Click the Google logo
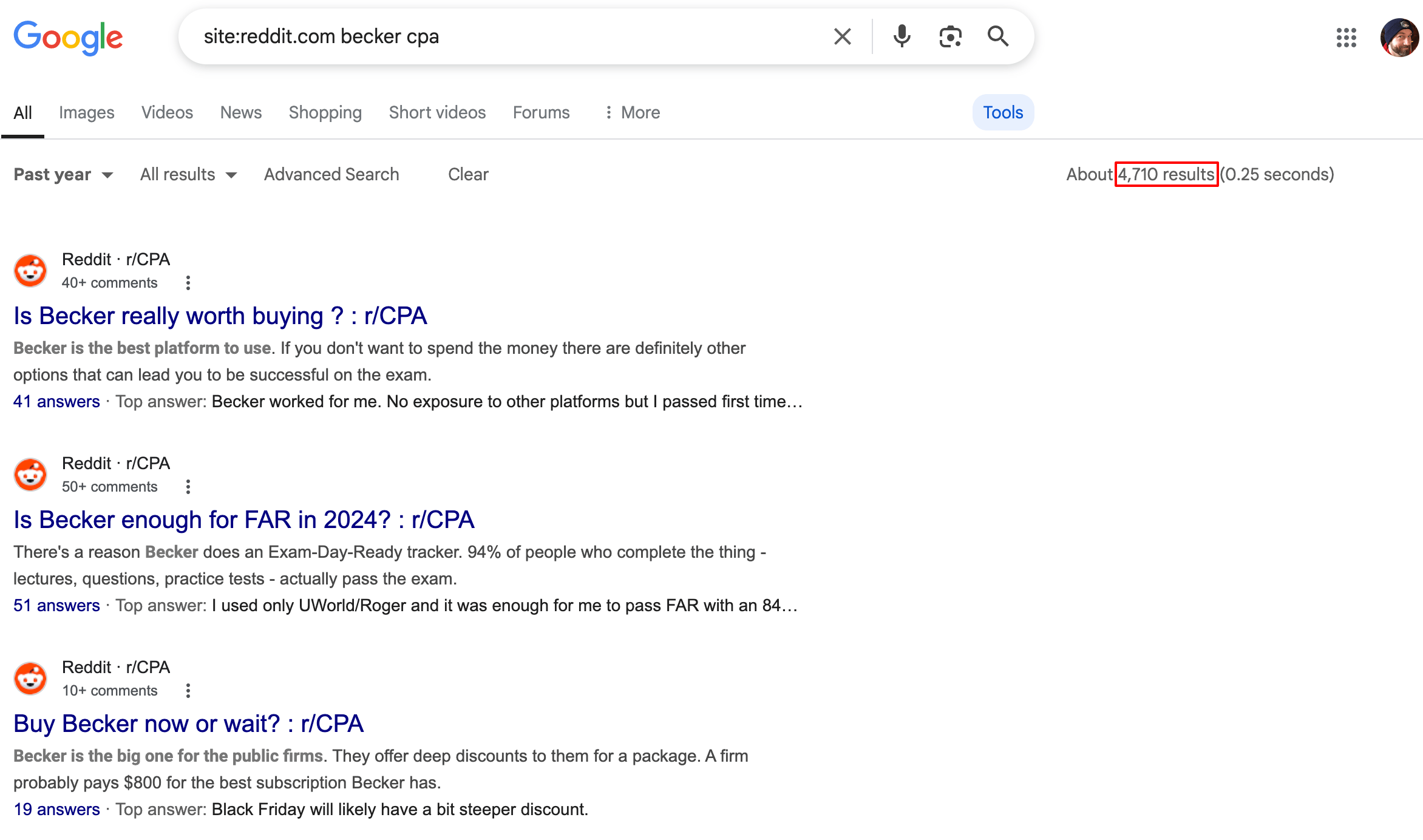The width and height of the screenshot is (1423, 840). (68, 38)
